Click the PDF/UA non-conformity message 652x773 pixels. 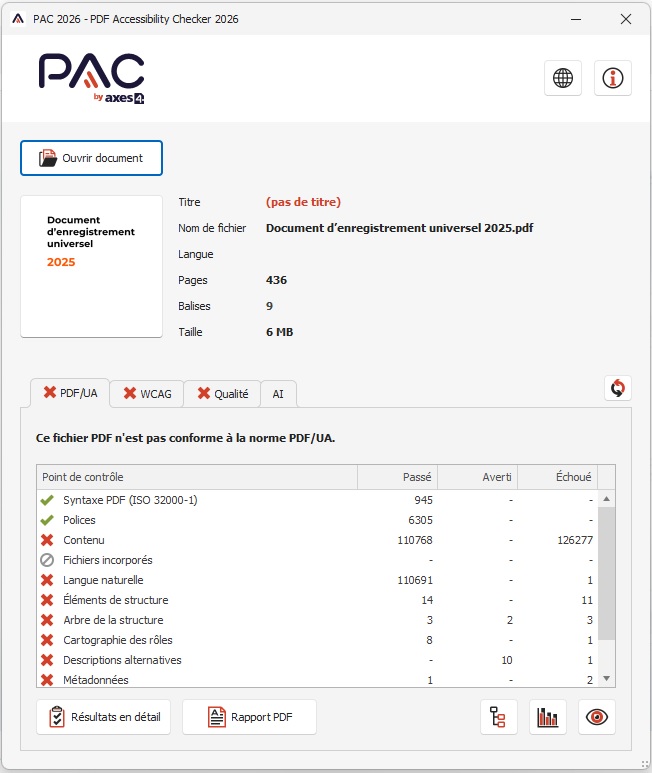coord(185,438)
